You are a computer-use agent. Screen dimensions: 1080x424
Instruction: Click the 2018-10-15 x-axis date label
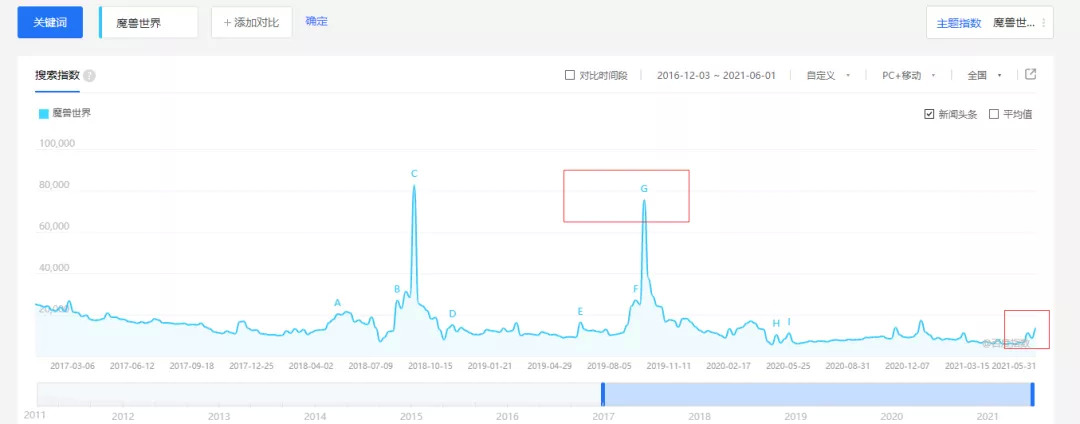click(429, 365)
